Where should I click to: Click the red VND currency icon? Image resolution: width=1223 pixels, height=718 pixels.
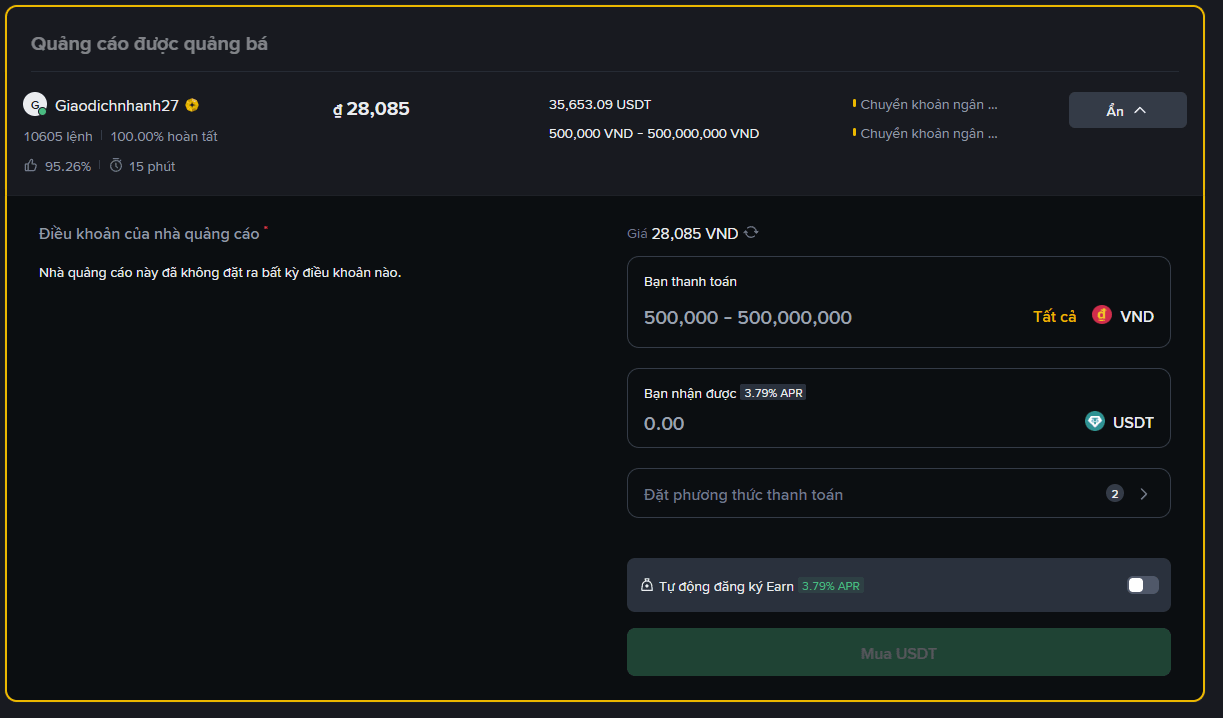pos(1102,316)
